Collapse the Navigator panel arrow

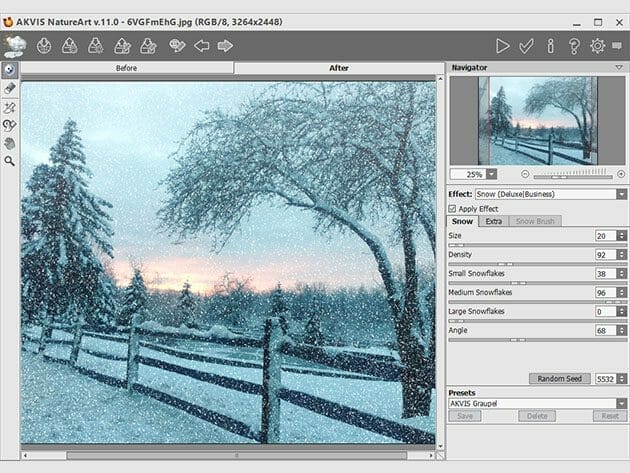(619, 67)
